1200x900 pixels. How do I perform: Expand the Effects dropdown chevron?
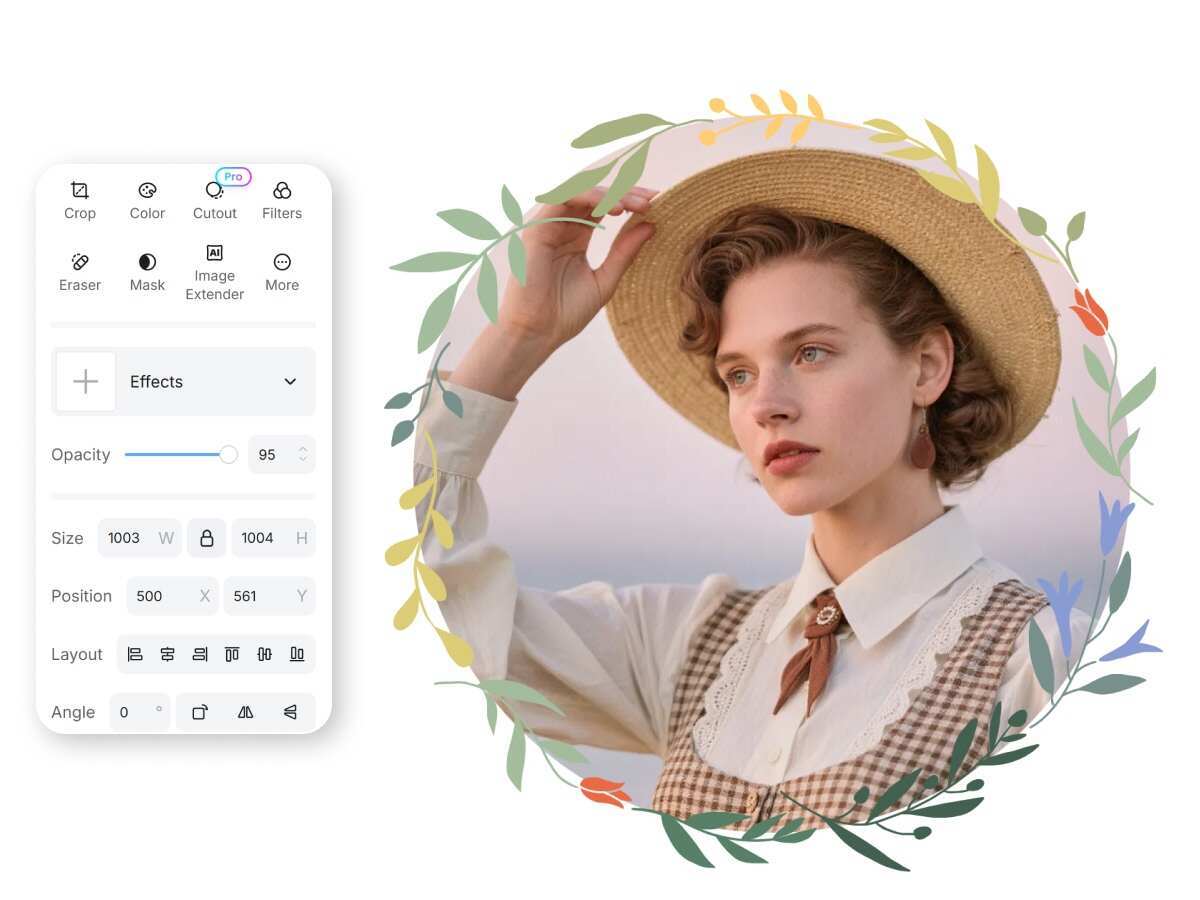point(290,382)
